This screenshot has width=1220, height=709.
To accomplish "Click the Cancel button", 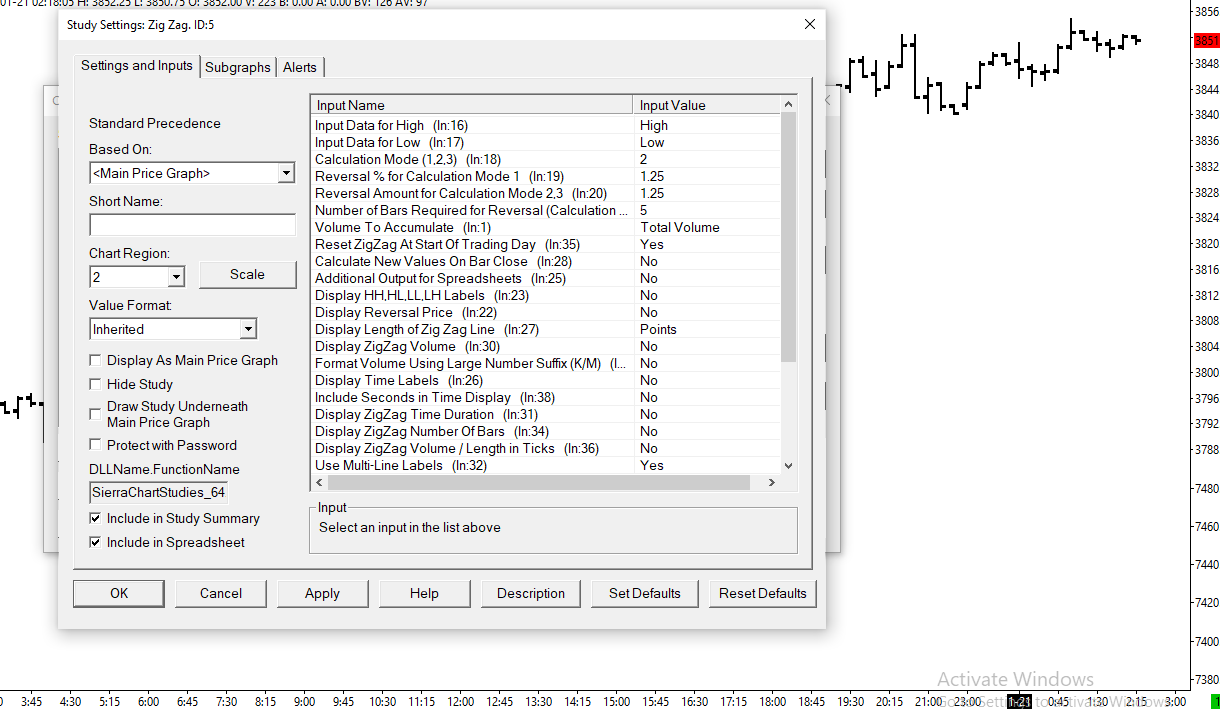I will [221, 593].
